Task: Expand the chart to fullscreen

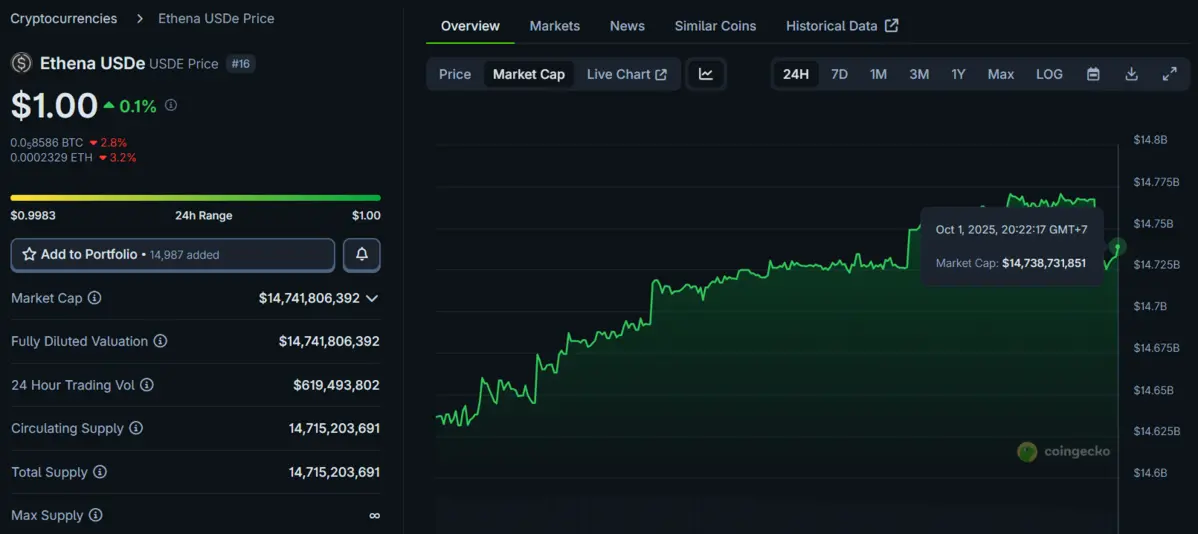Action: pos(1169,74)
